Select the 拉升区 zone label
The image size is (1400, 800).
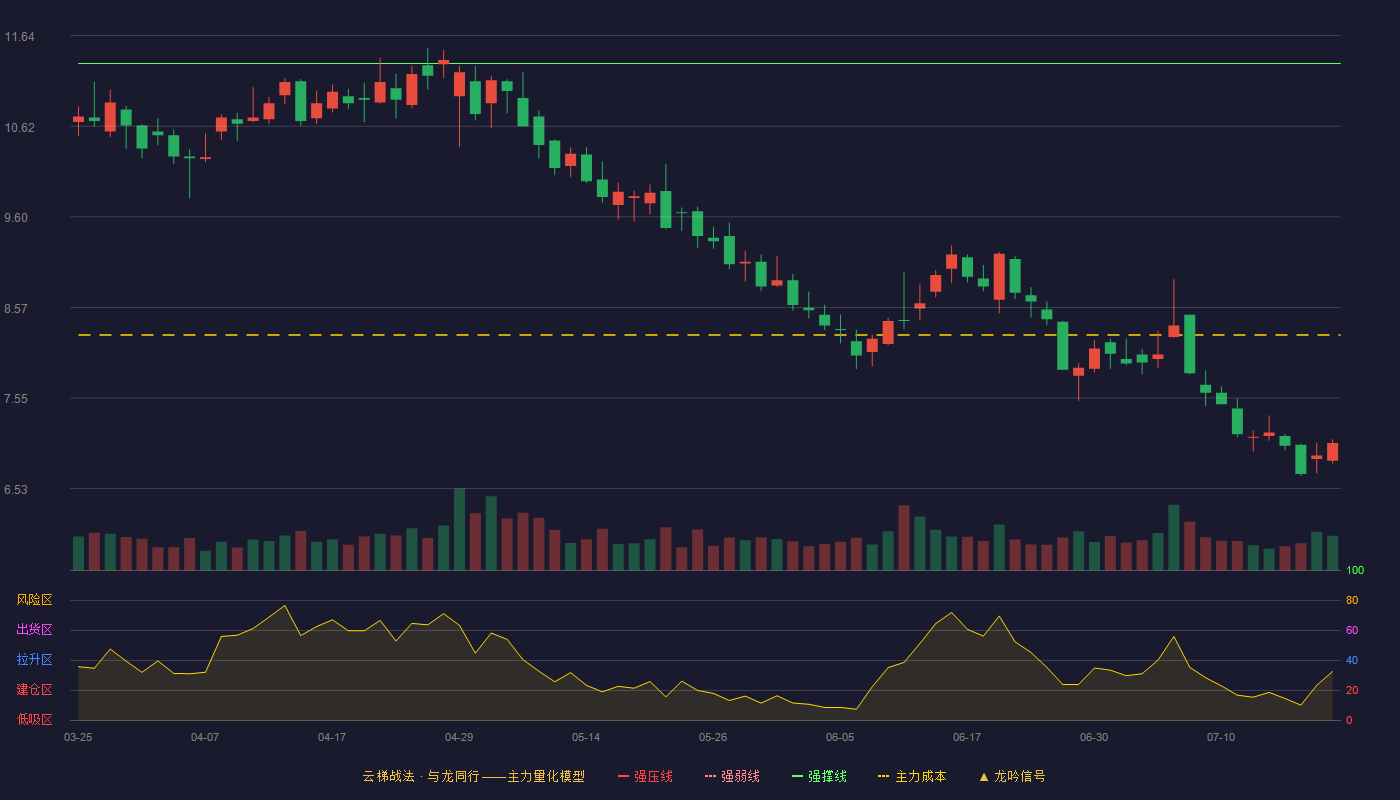(x=35, y=660)
